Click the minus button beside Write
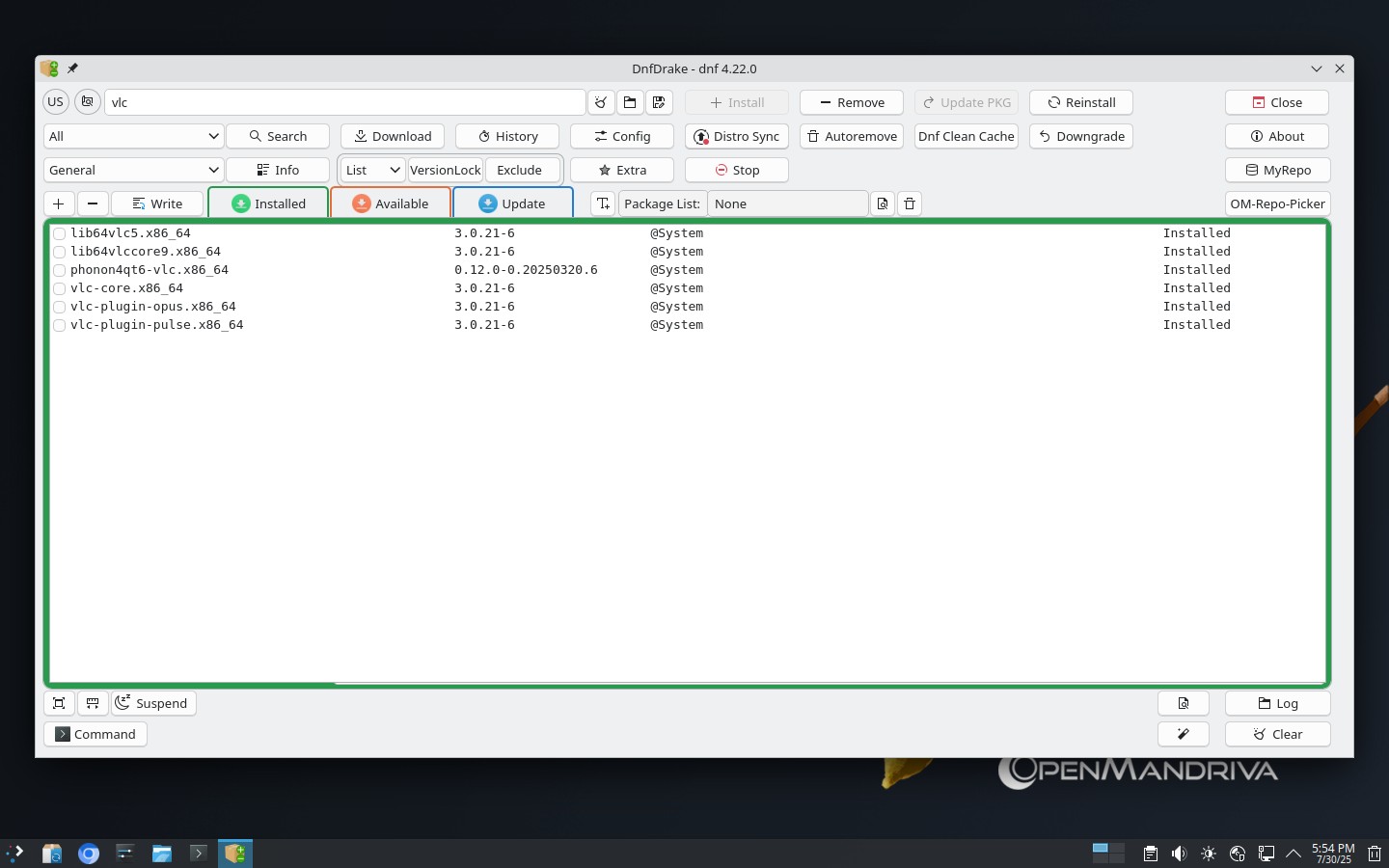 click(93, 203)
